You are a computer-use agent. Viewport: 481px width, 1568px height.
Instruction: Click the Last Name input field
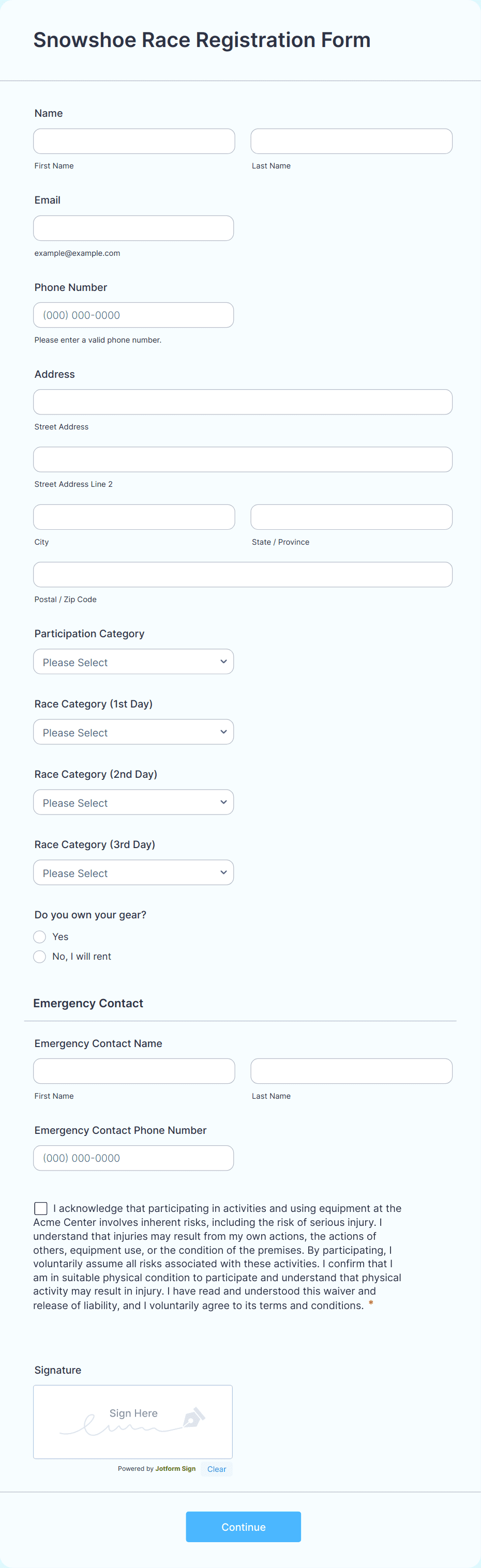(351, 141)
